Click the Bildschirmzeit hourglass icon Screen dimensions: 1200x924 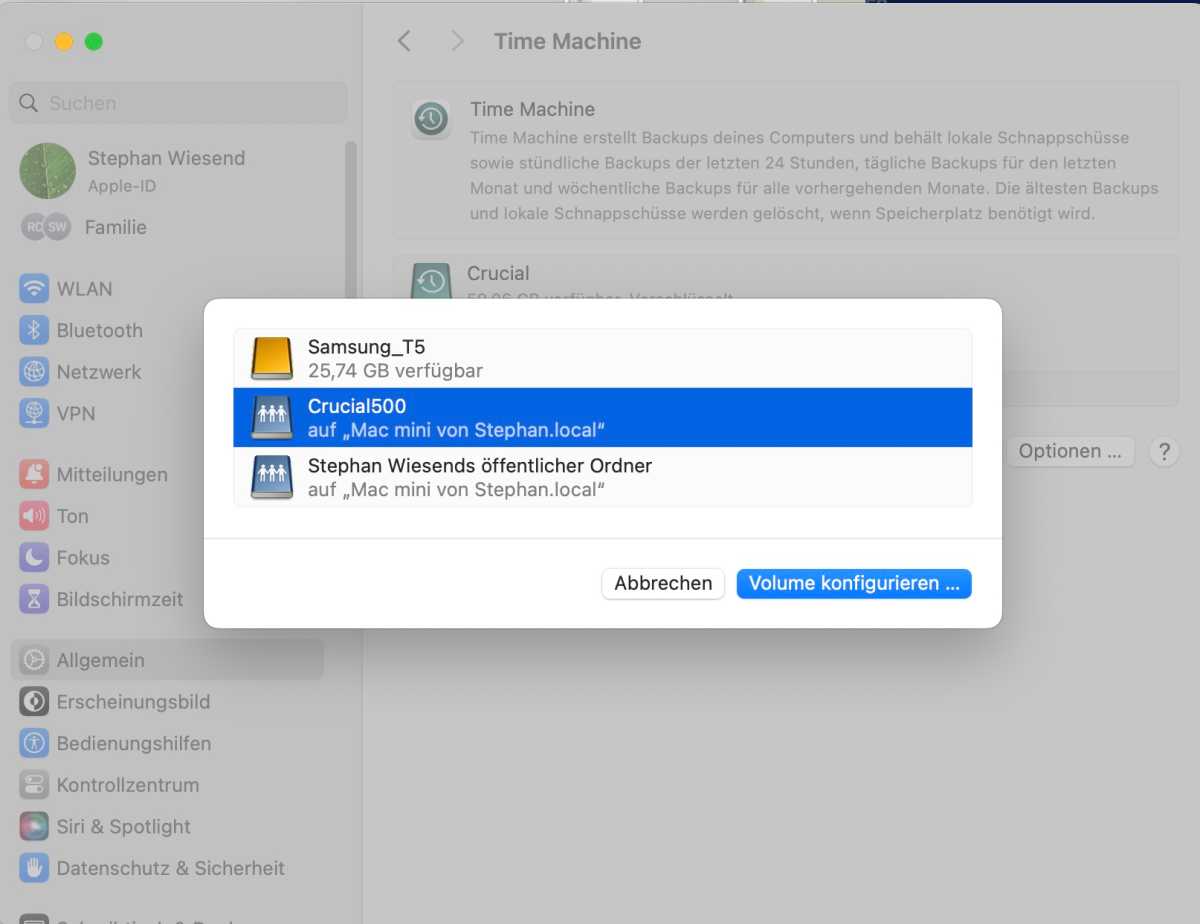click(35, 600)
